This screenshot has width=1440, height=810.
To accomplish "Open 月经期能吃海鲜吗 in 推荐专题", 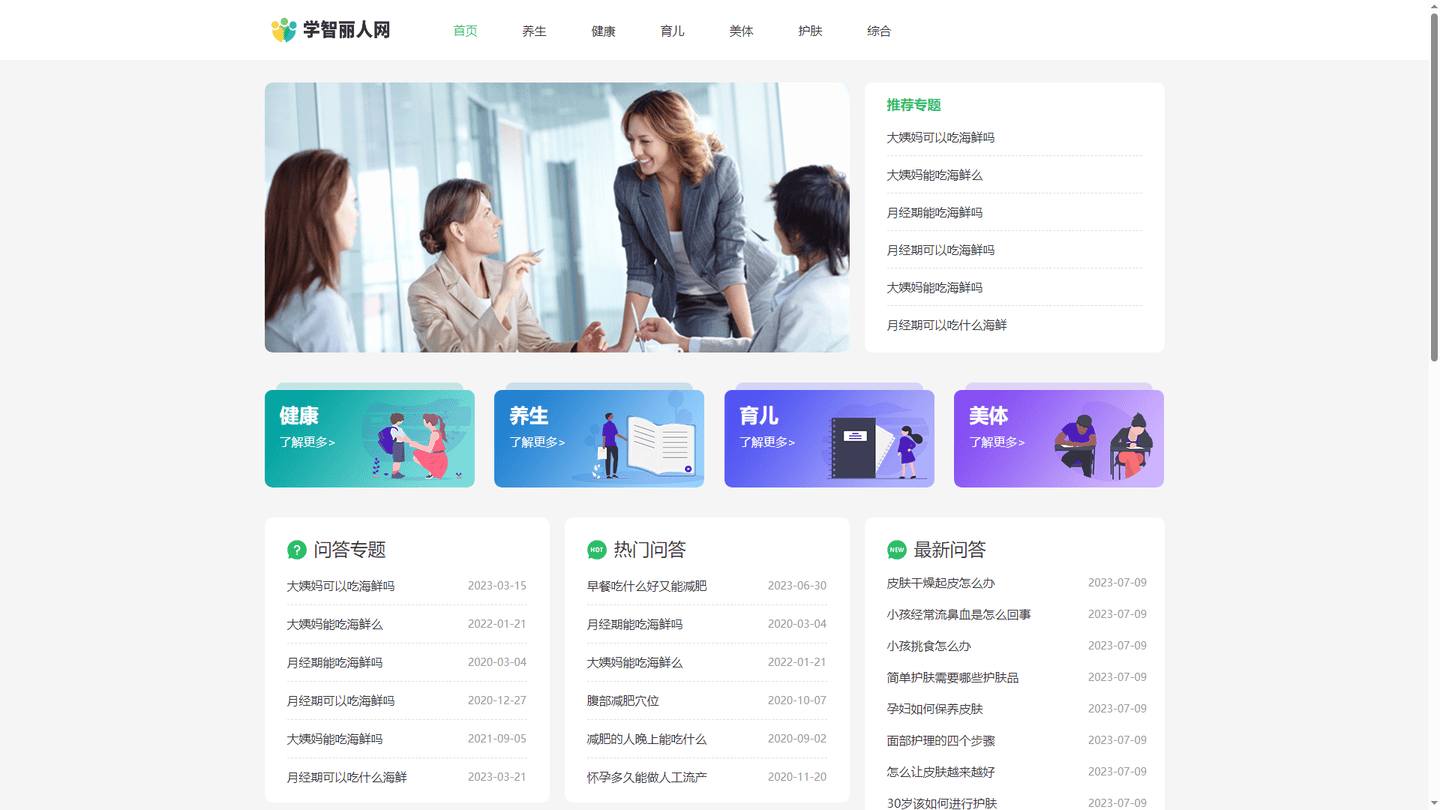I will click(934, 213).
